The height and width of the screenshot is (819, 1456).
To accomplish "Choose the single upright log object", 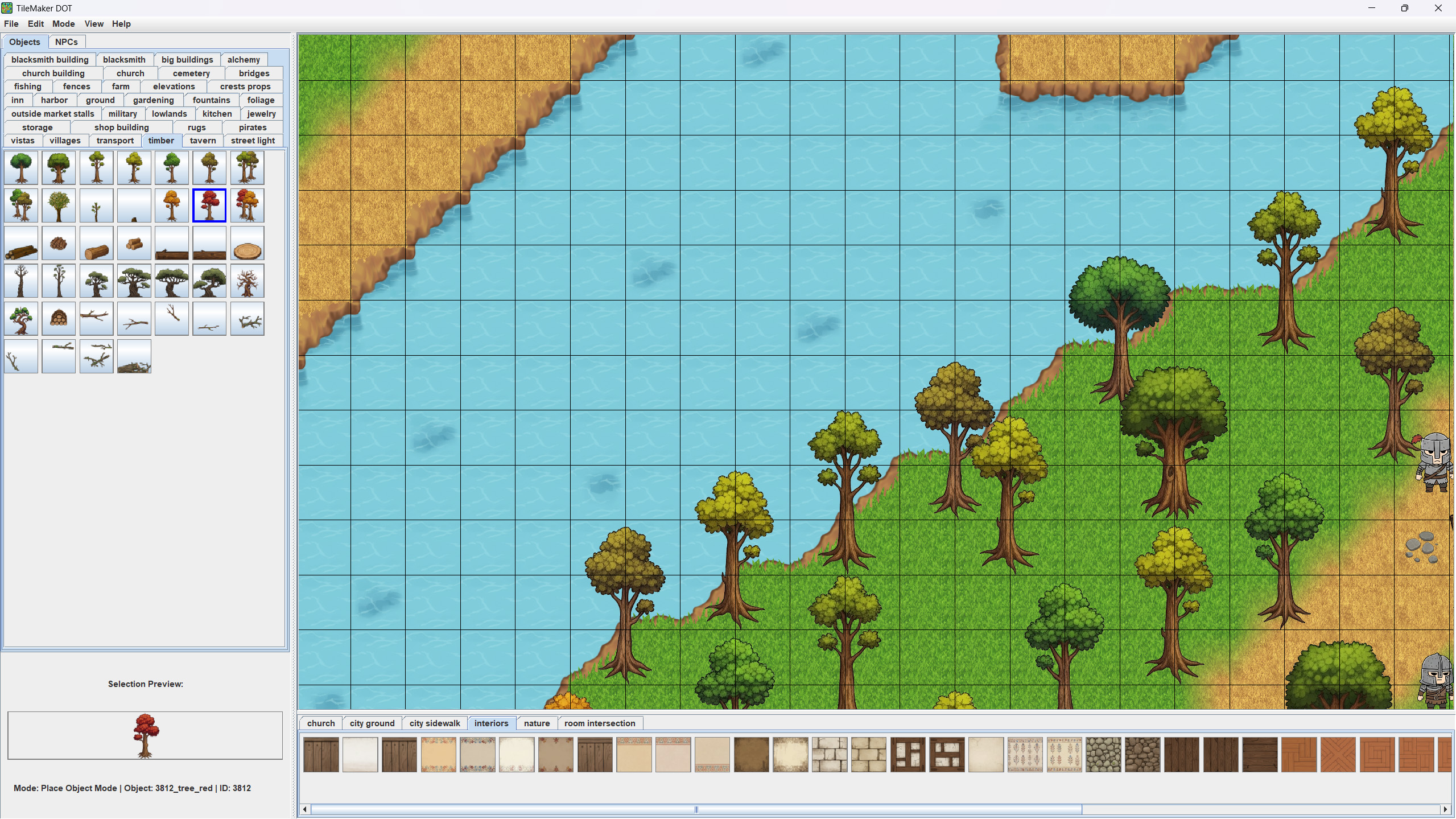I will click(x=96, y=244).
